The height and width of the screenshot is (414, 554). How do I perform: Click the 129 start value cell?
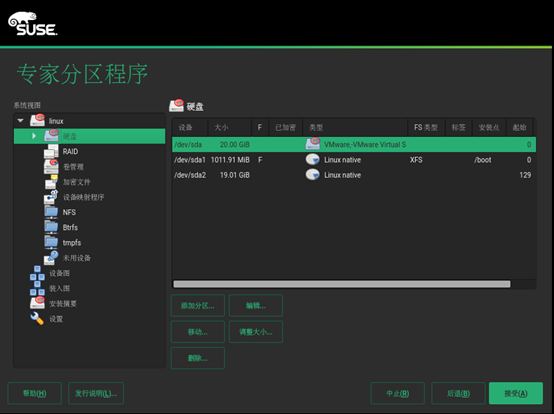point(525,175)
